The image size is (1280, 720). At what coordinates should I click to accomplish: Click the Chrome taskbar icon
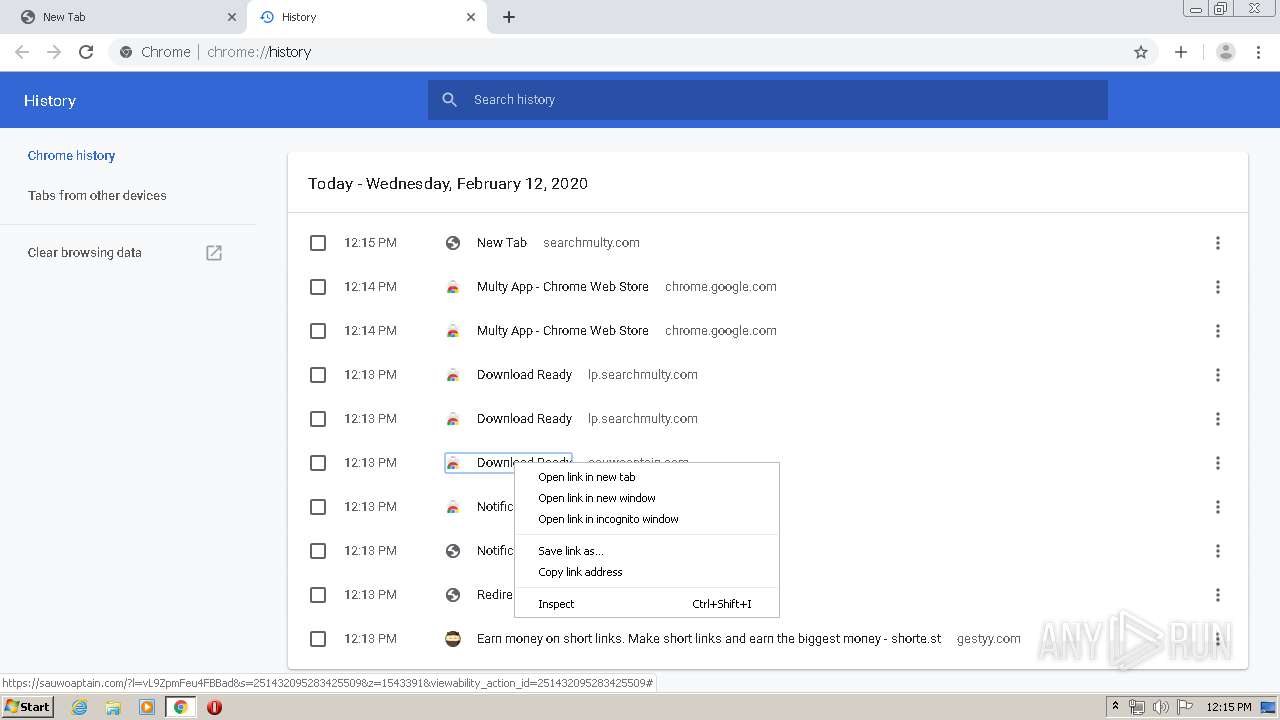tap(181, 707)
